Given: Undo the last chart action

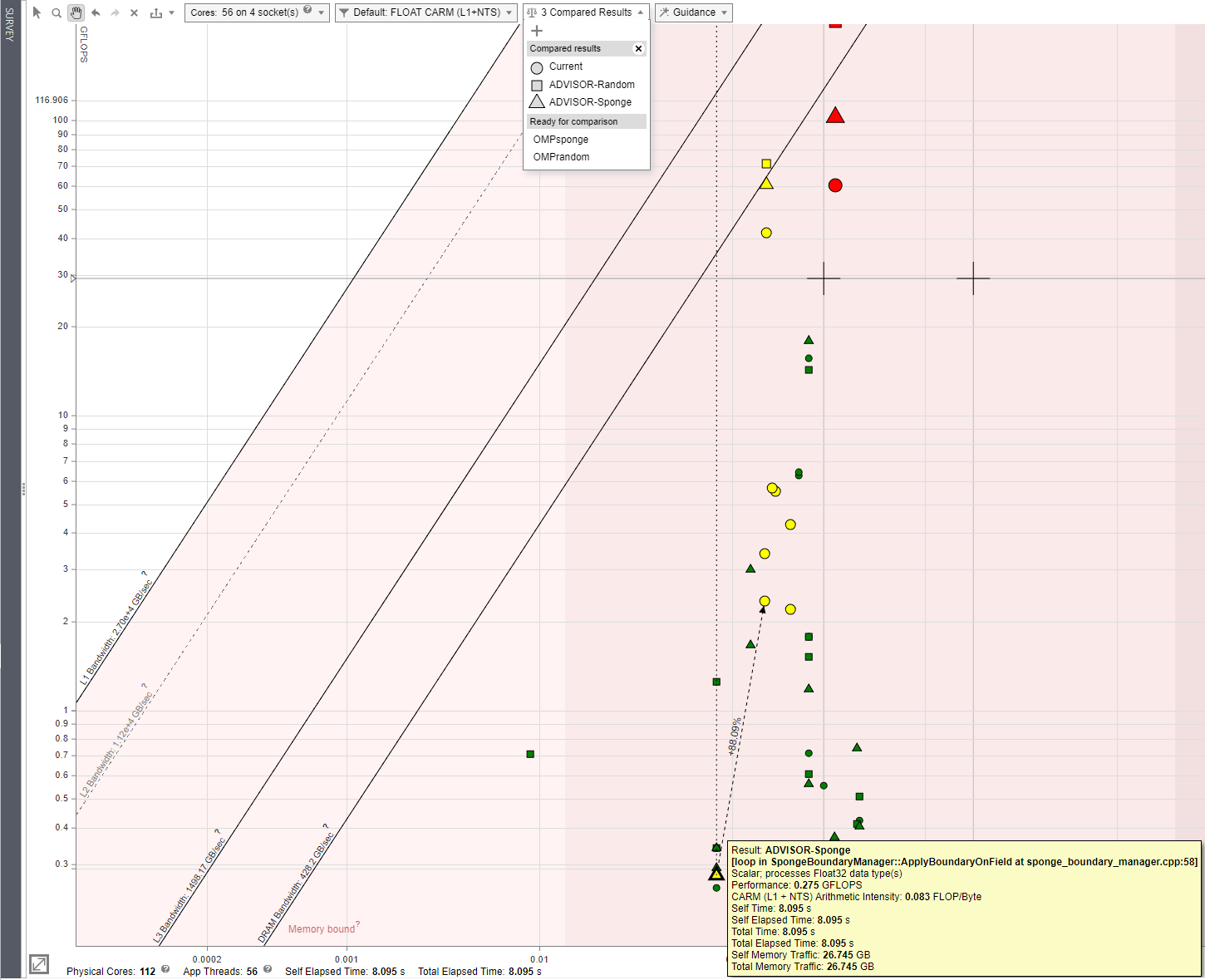Looking at the screenshot, I should tap(96, 12).
